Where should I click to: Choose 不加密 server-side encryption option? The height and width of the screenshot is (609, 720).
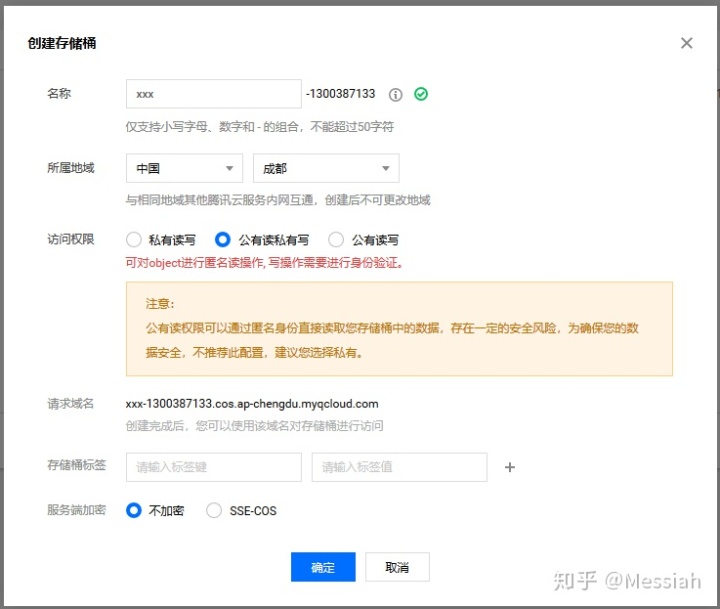134,510
